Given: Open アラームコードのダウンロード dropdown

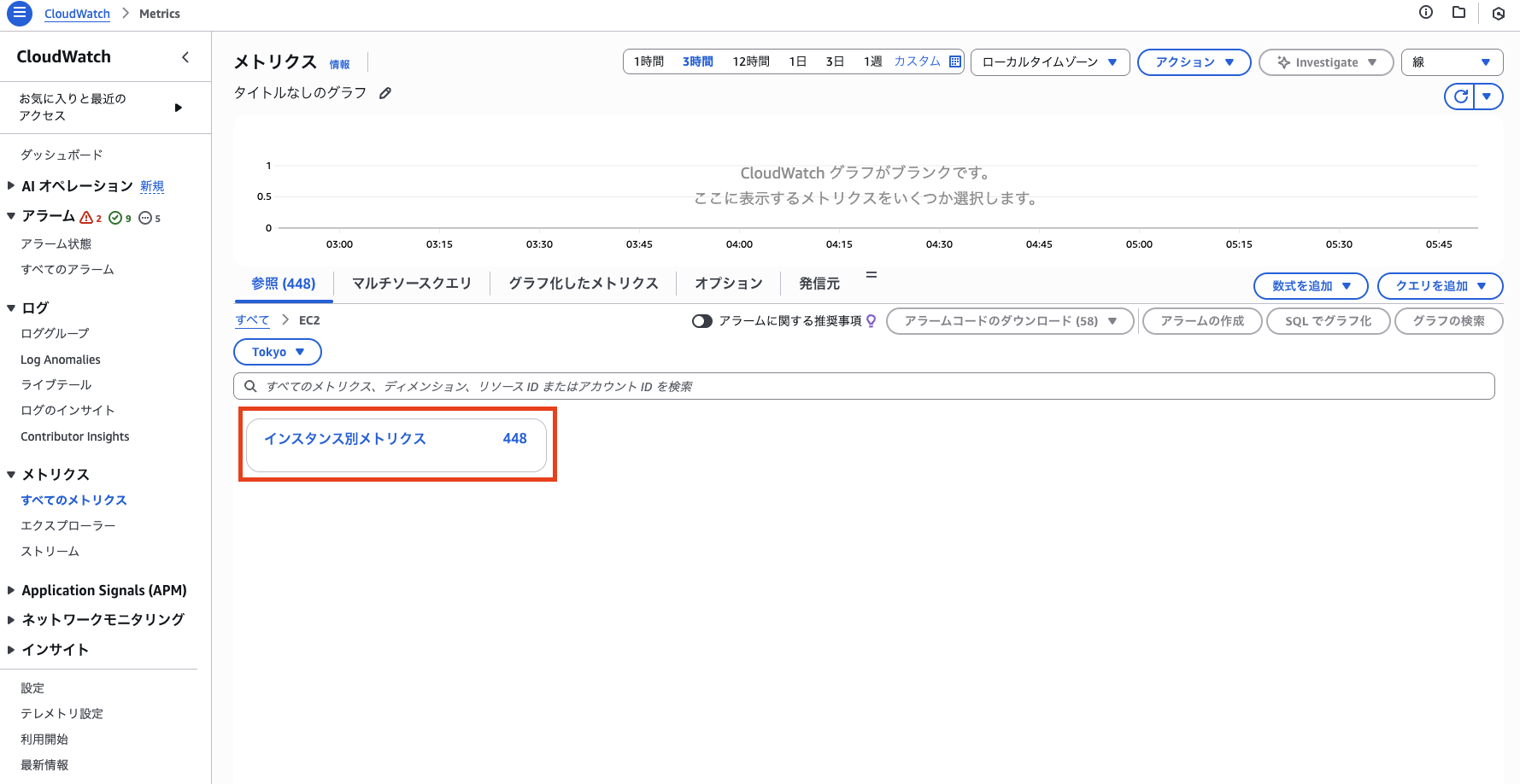Looking at the screenshot, I should [1010, 321].
